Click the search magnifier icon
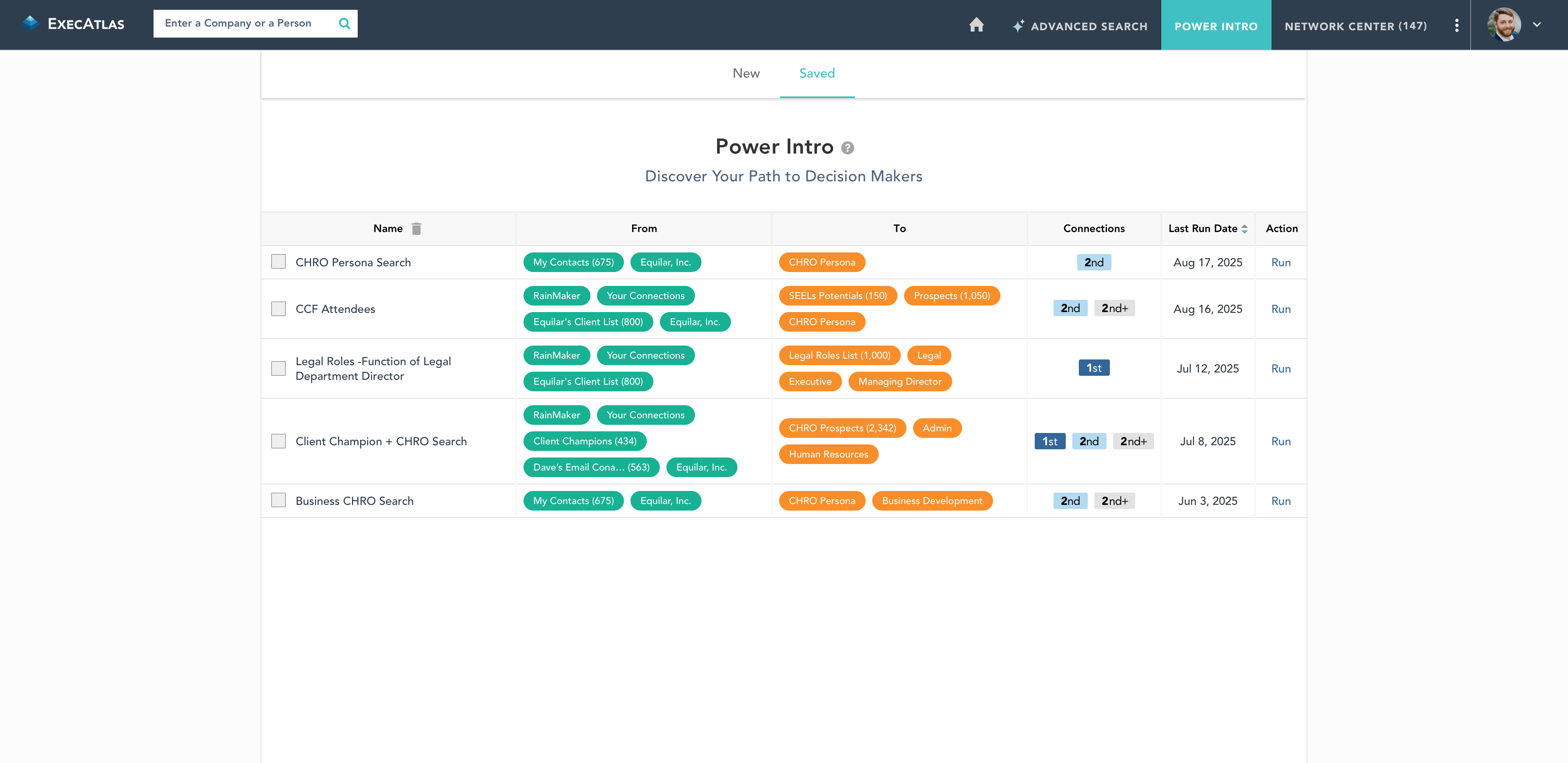Image resolution: width=1568 pixels, height=763 pixels. (344, 24)
